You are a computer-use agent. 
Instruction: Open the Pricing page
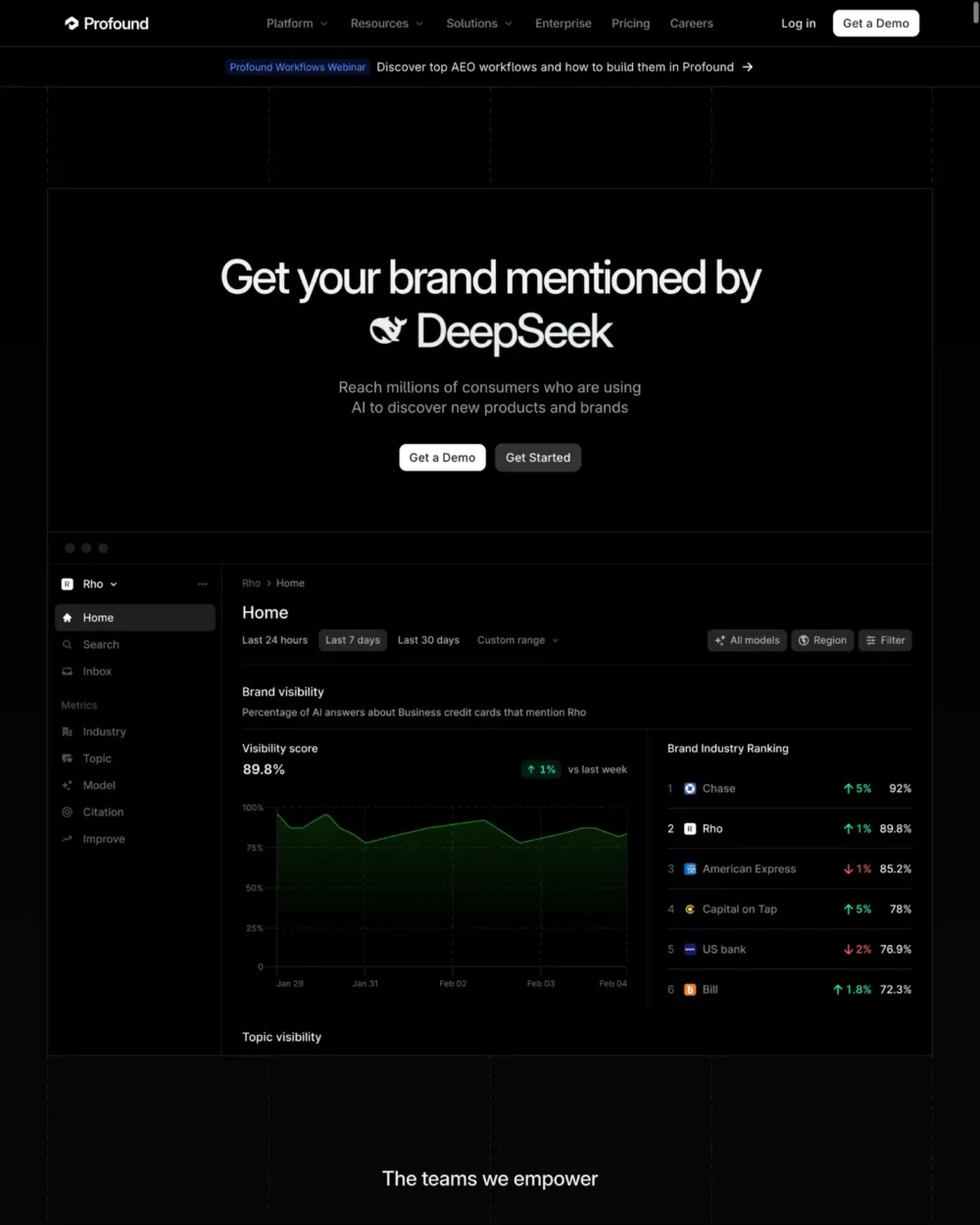click(630, 24)
